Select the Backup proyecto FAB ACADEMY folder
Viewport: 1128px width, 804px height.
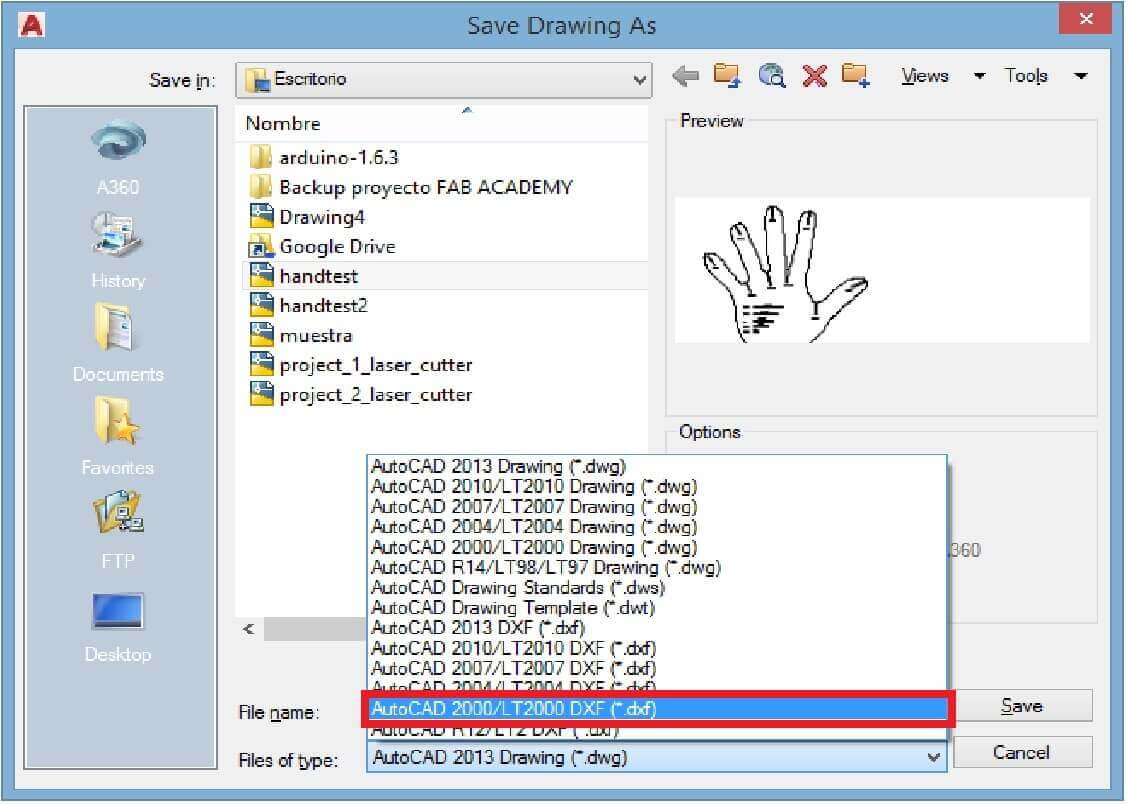[410, 187]
